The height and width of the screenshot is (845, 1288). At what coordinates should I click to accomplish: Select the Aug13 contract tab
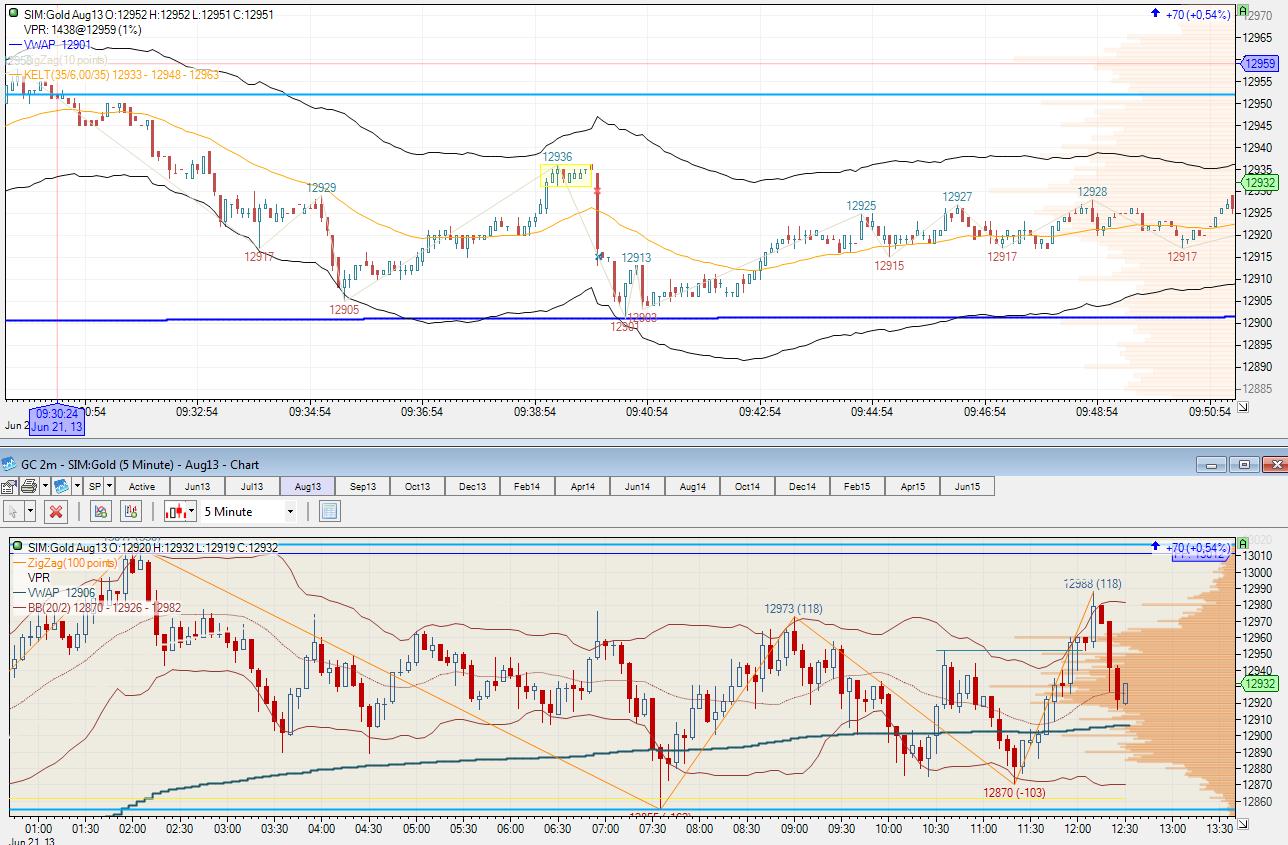pyautogui.click(x=307, y=486)
